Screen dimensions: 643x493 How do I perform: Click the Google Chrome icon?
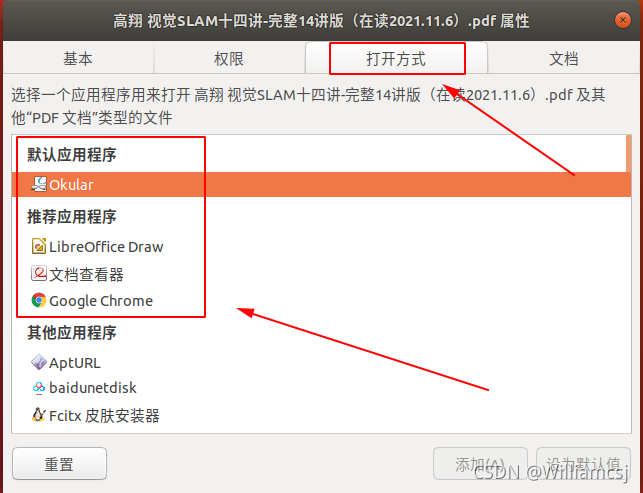[39, 301]
